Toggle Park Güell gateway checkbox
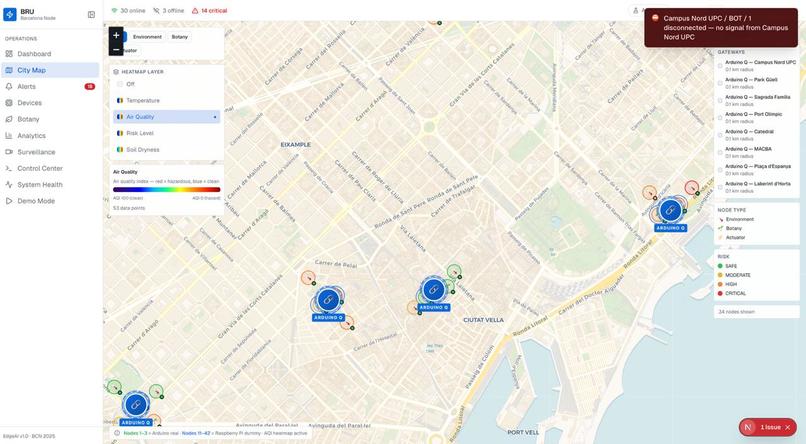This screenshot has height=444, width=806. pos(720,83)
